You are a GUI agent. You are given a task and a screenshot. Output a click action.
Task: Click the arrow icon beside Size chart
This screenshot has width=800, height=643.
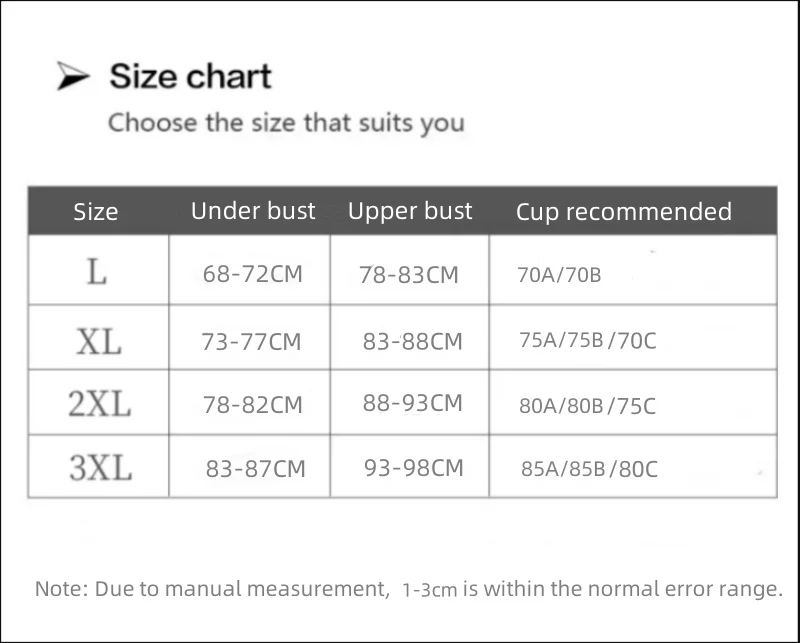73,77
